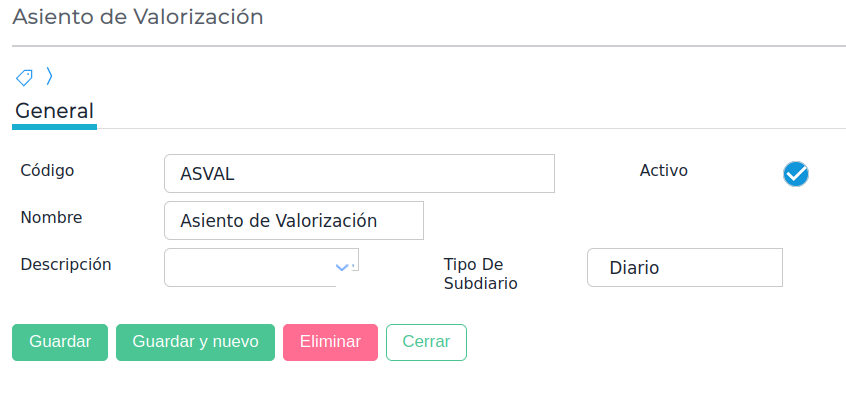Toggle the Activo checkbox
Viewport: 846px width, 416px height.
click(x=795, y=174)
